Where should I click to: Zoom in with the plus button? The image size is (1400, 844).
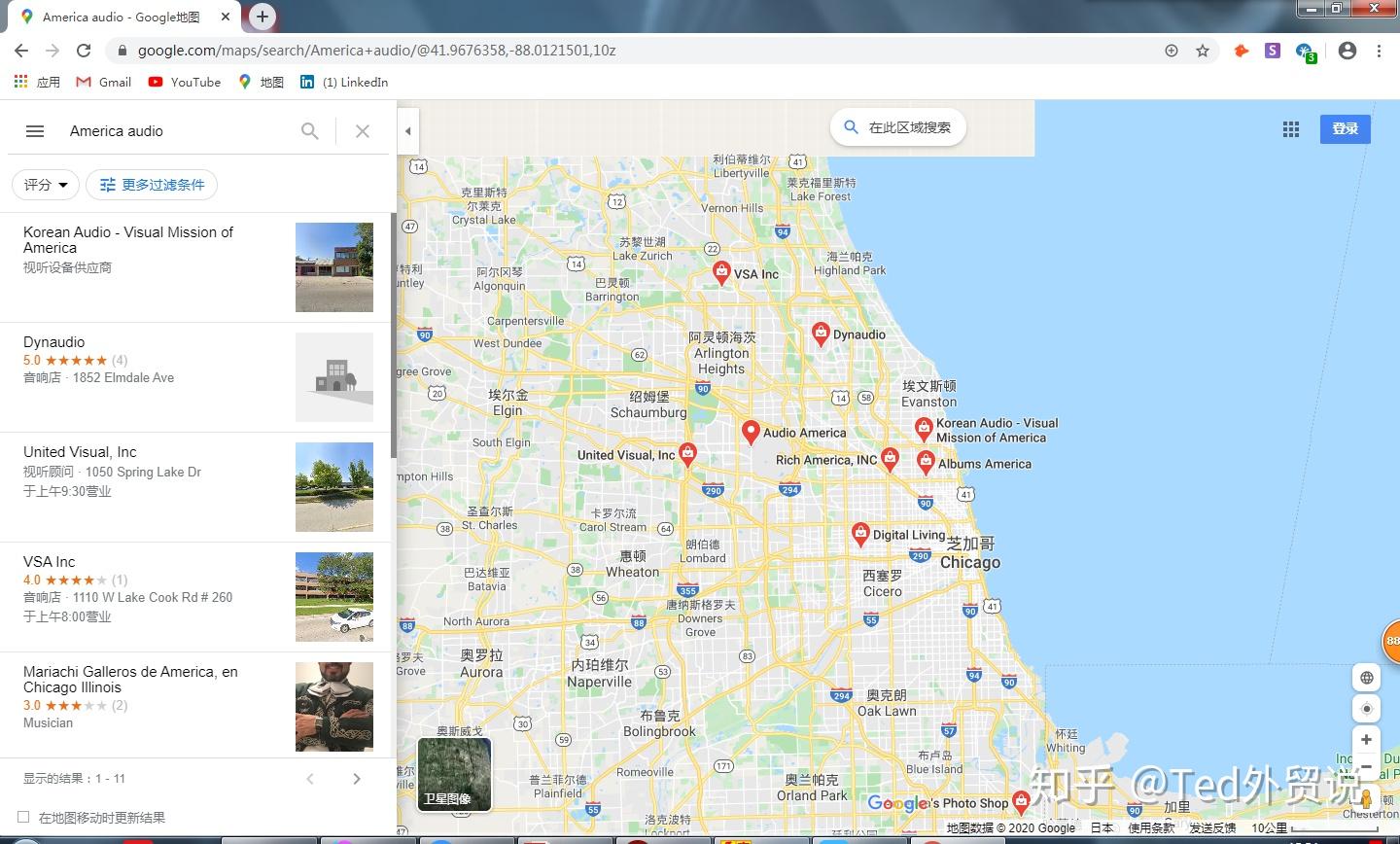[x=1366, y=740]
